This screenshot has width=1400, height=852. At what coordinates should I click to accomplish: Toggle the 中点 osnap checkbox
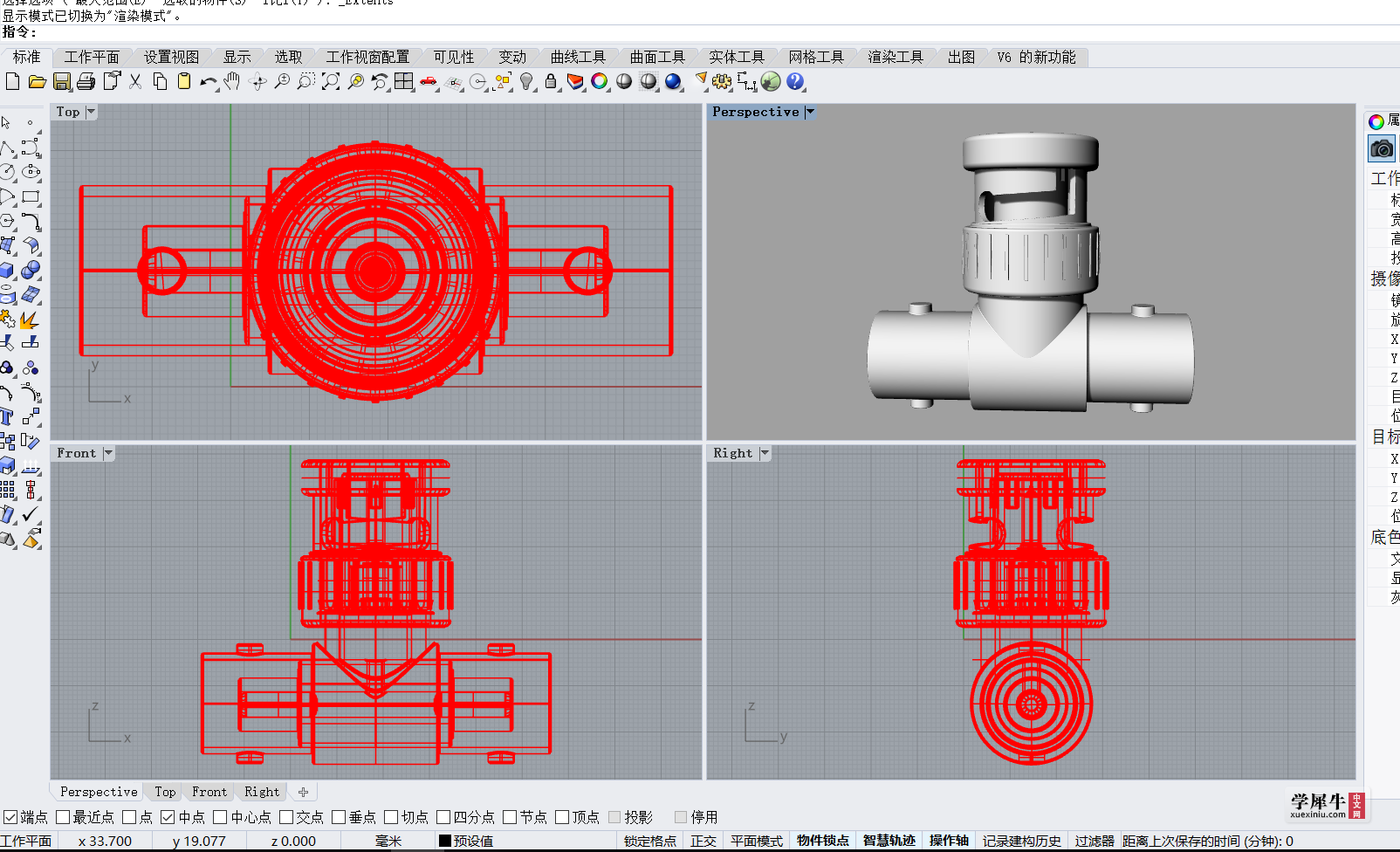tap(168, 817)
